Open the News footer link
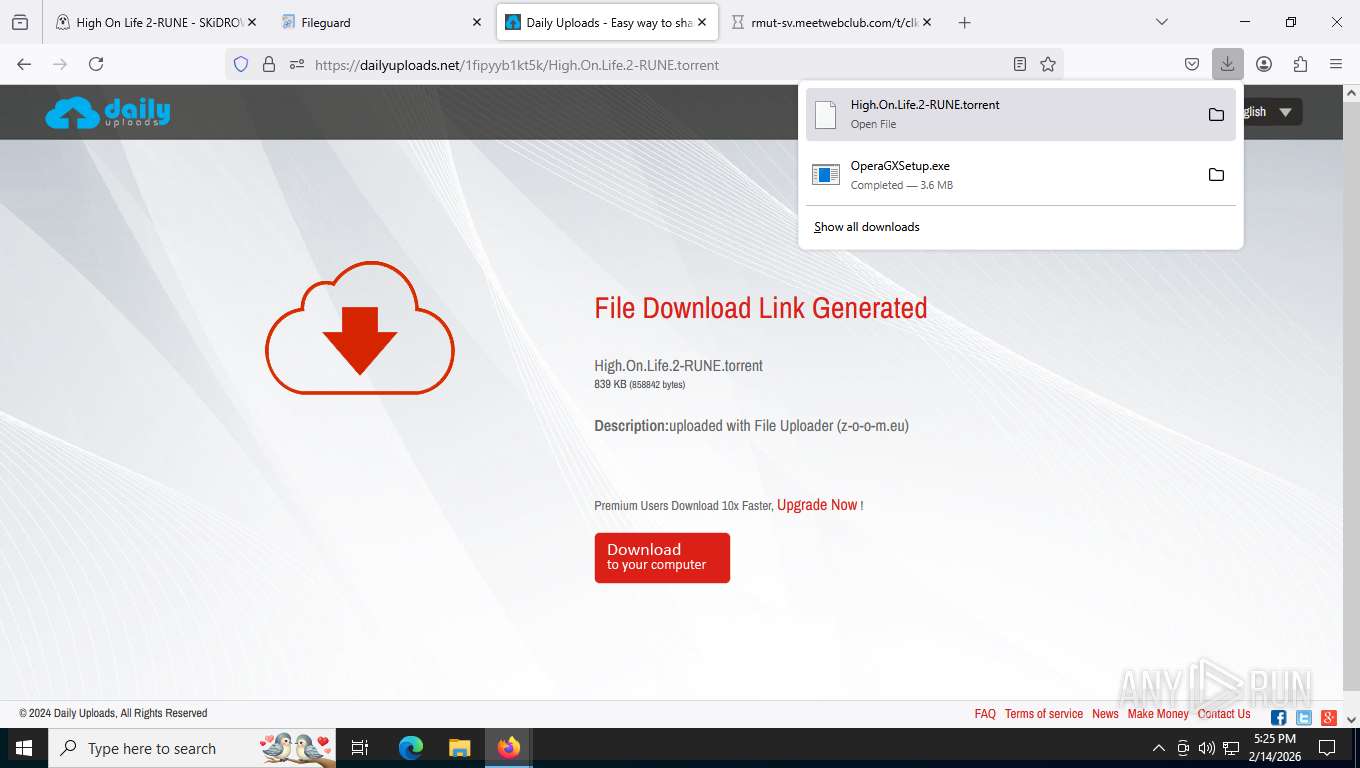 click(x=1105, y=714)
